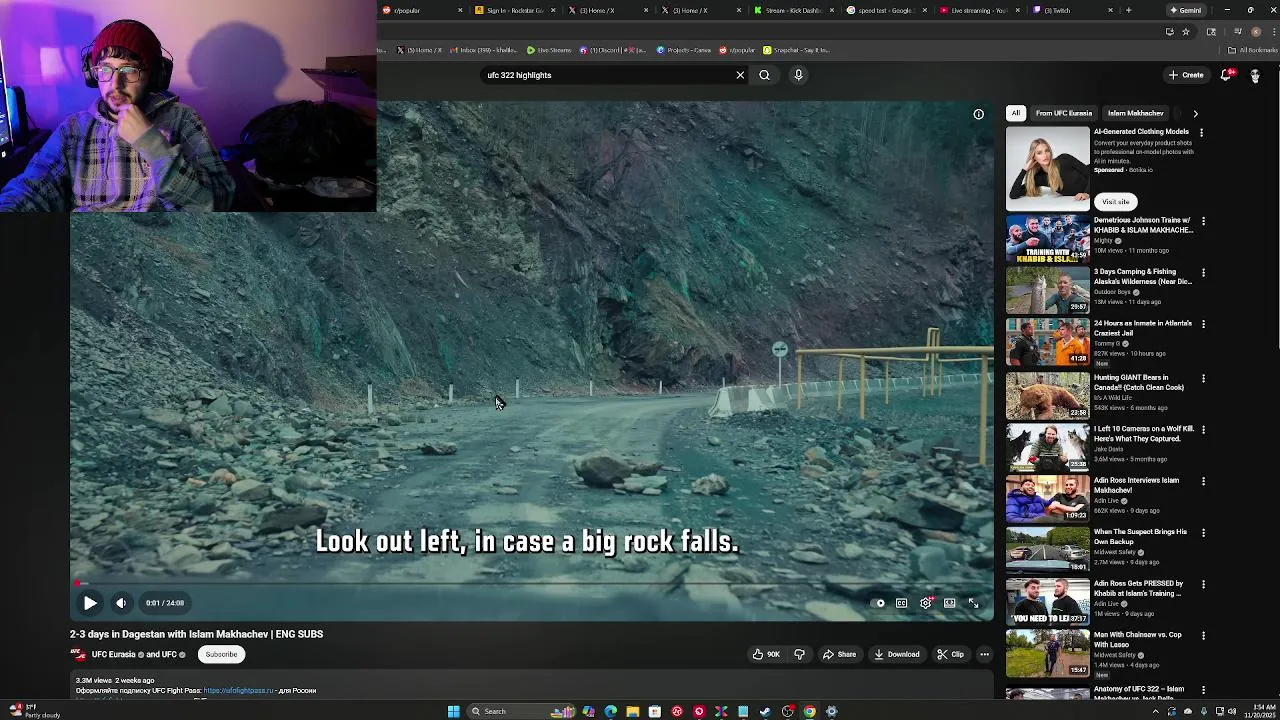
Task: Open the Projects - Canva bookmark
Action: [x=684, y=50]
